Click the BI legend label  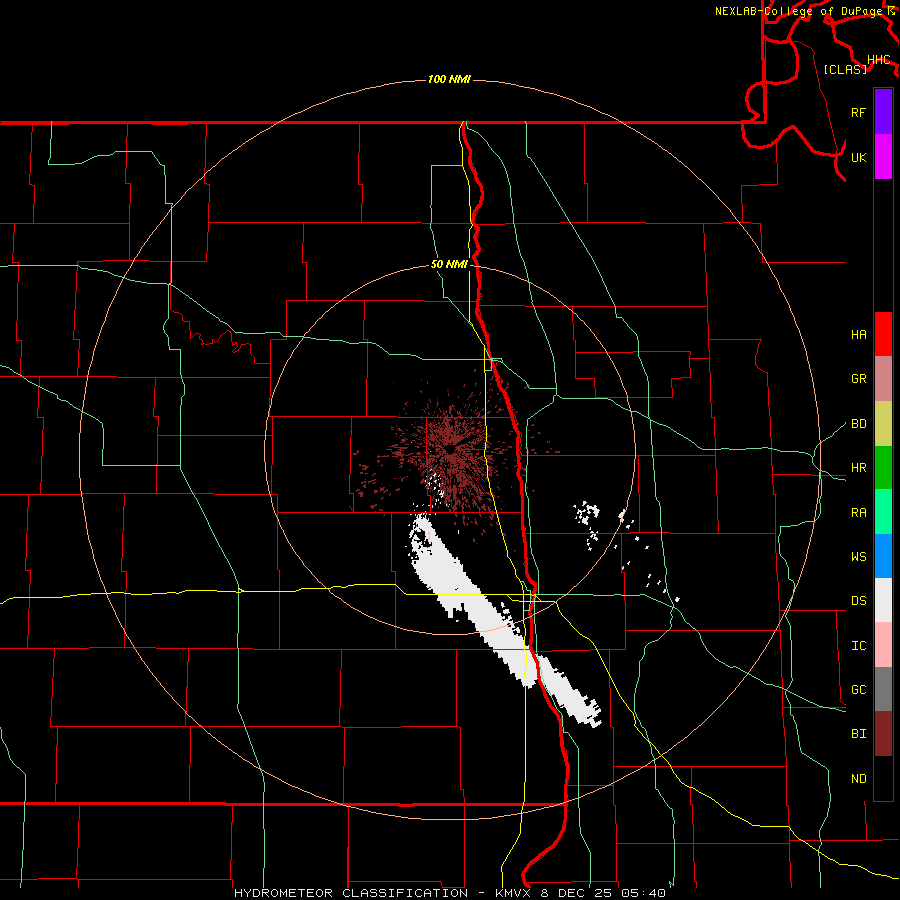coord(858,734)
